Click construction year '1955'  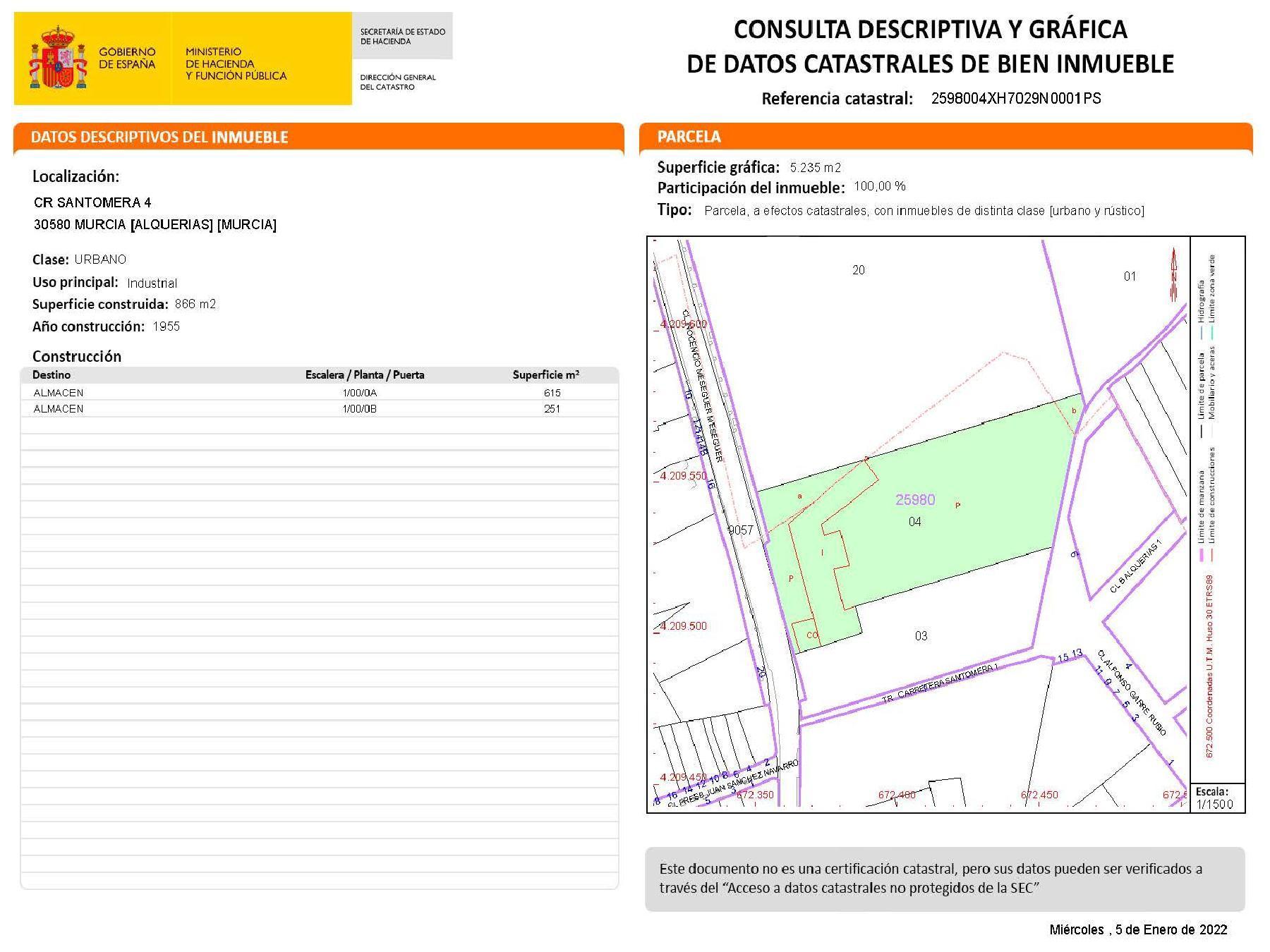point(167,326)
